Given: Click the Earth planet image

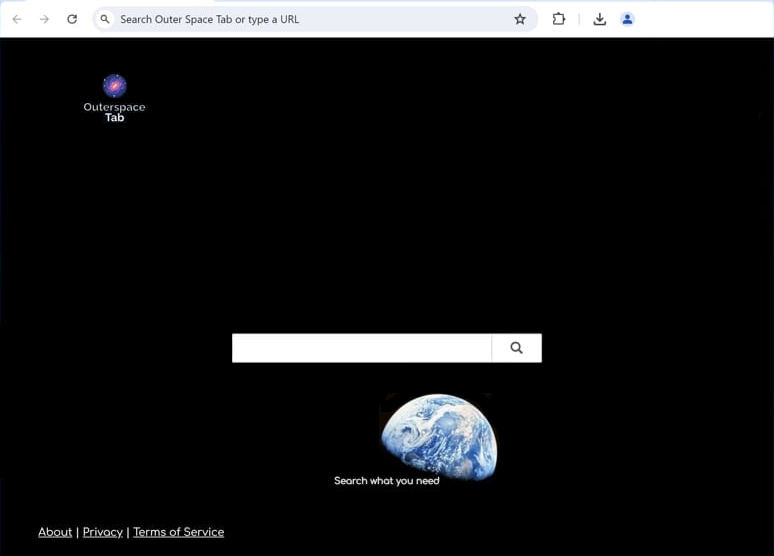Looking at the screenshot, I should (x=439, y=434).
